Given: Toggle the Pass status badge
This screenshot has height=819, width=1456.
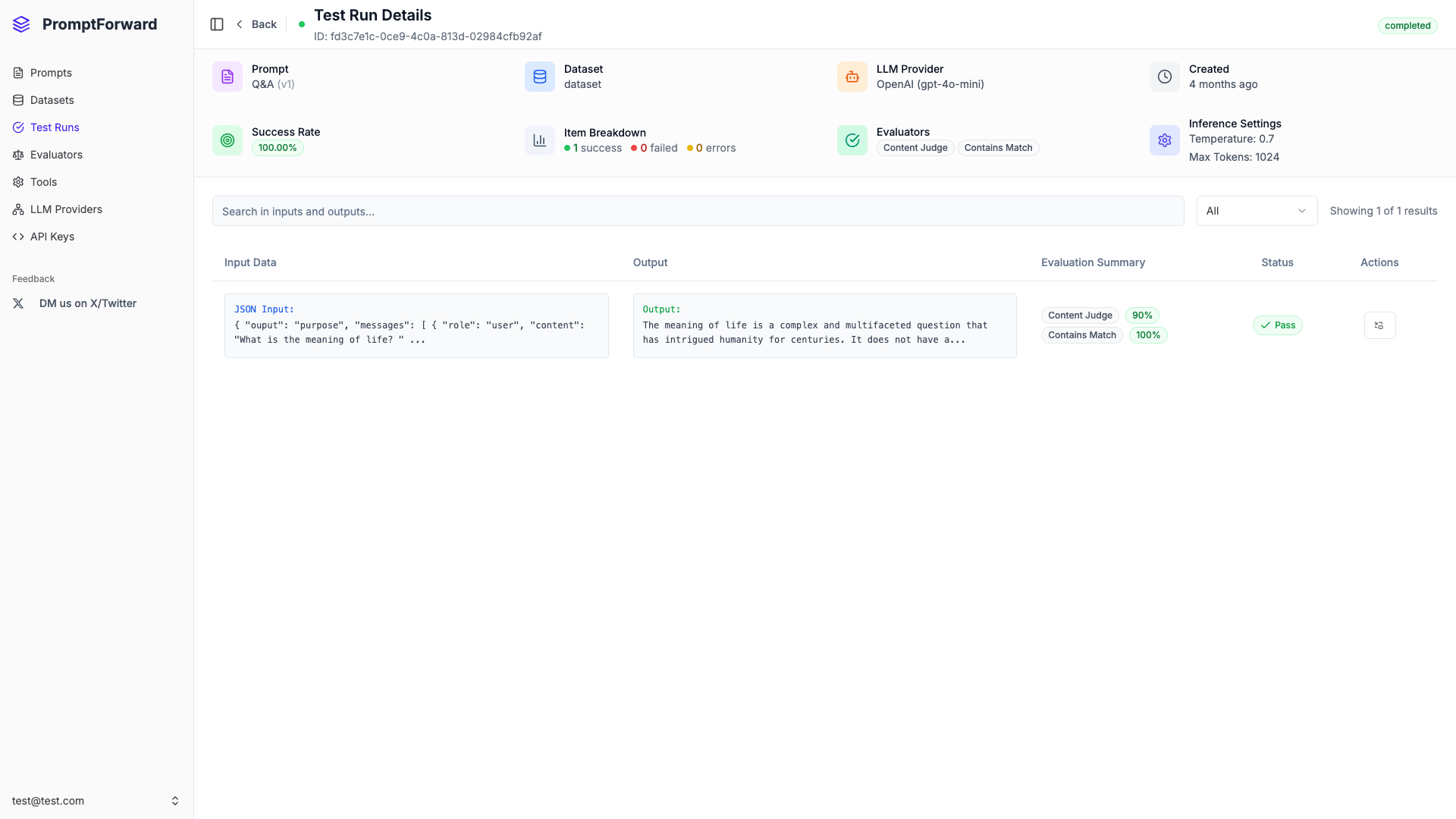Looking at the screenshot, I should pyautogui.click(x=1277, y=325).
